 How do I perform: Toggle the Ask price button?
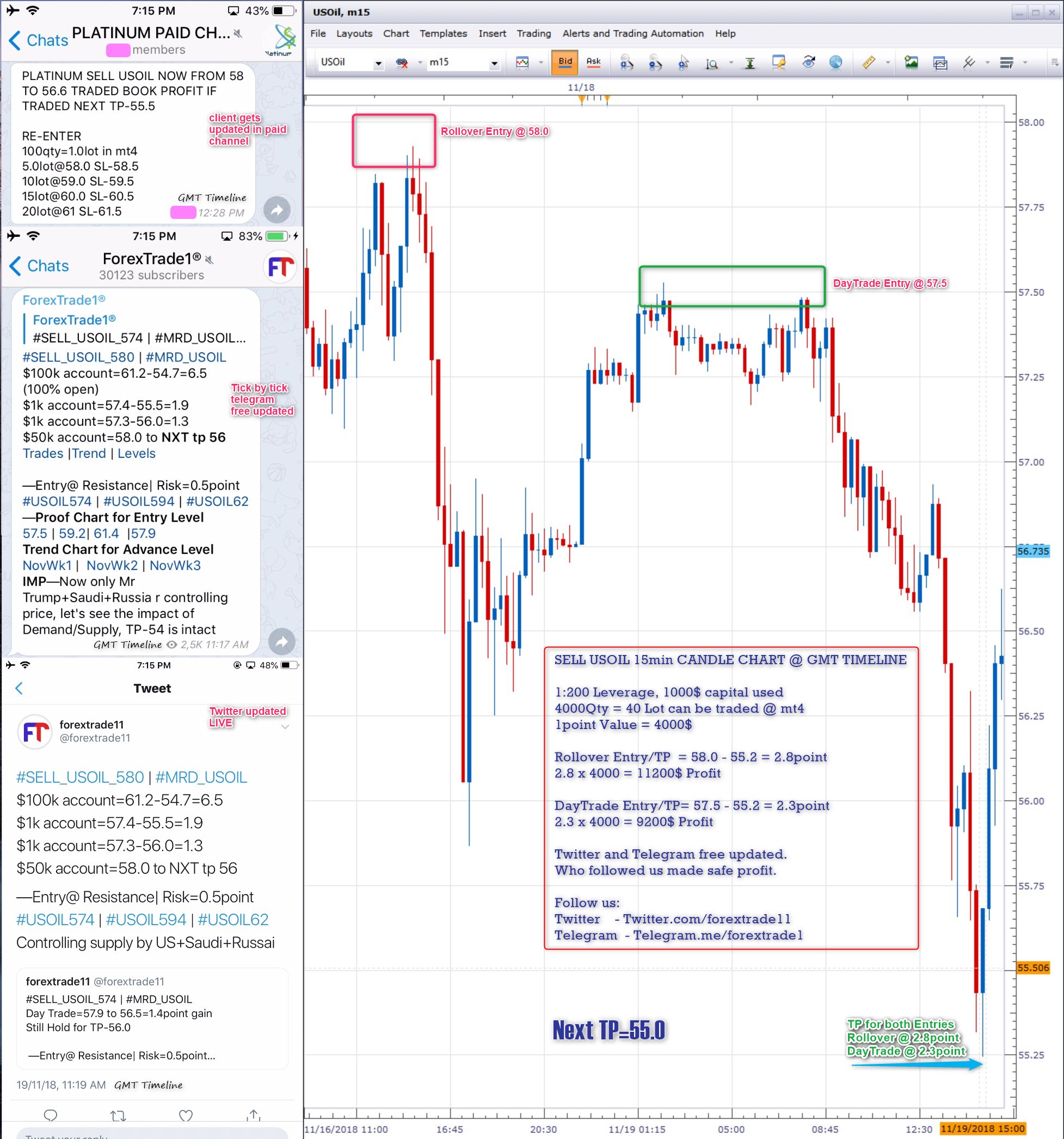593,62
